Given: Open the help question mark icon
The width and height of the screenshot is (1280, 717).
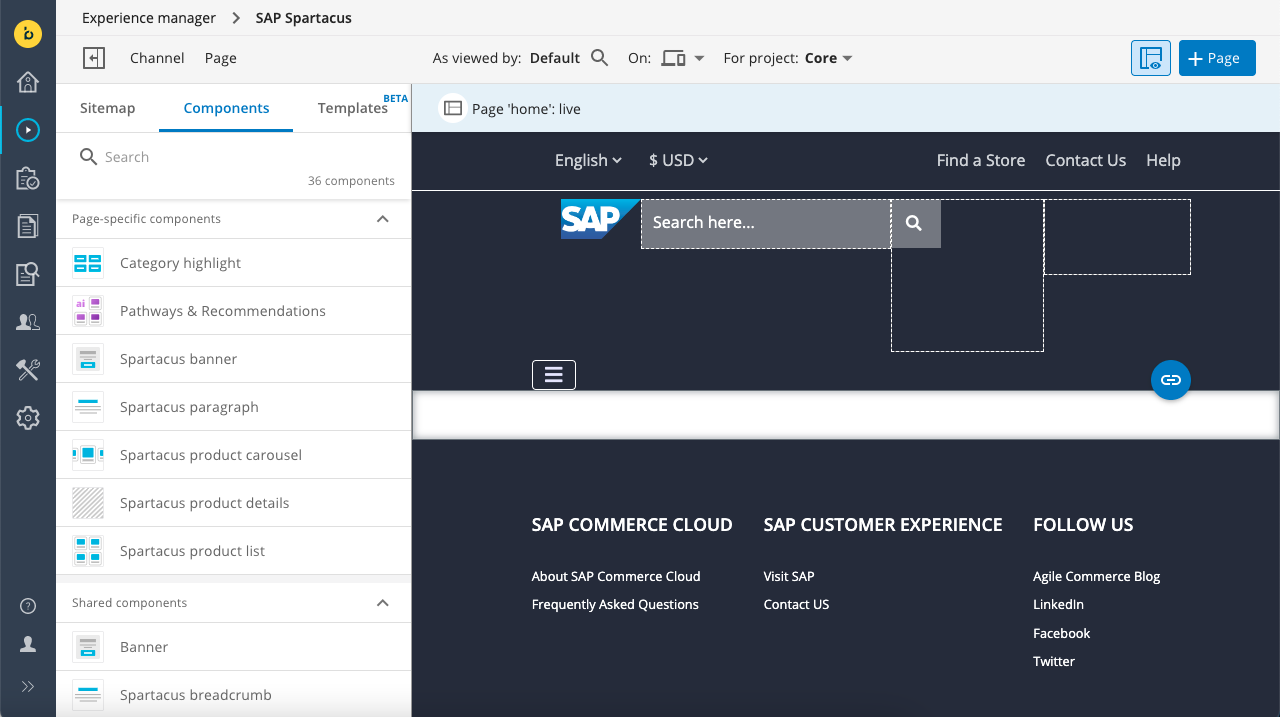Looking at the screenshot, I should 28,606.
